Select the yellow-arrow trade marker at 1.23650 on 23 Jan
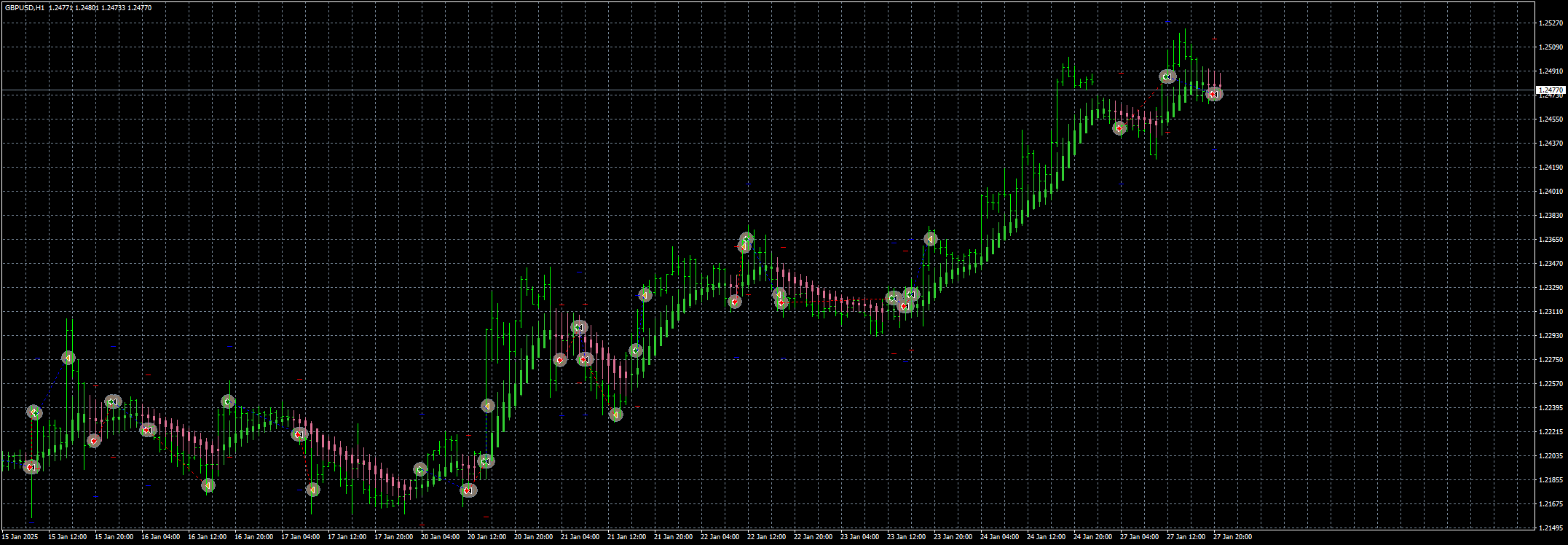Image resolution: width=1568 pixels, height=545 pixels. 931,239
